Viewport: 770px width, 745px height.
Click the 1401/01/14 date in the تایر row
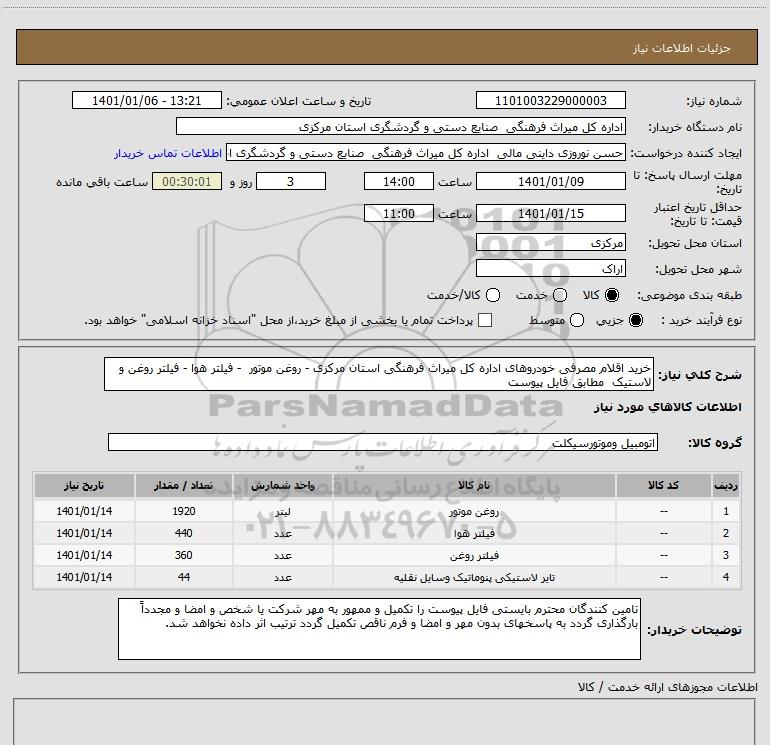coord(84,578)
